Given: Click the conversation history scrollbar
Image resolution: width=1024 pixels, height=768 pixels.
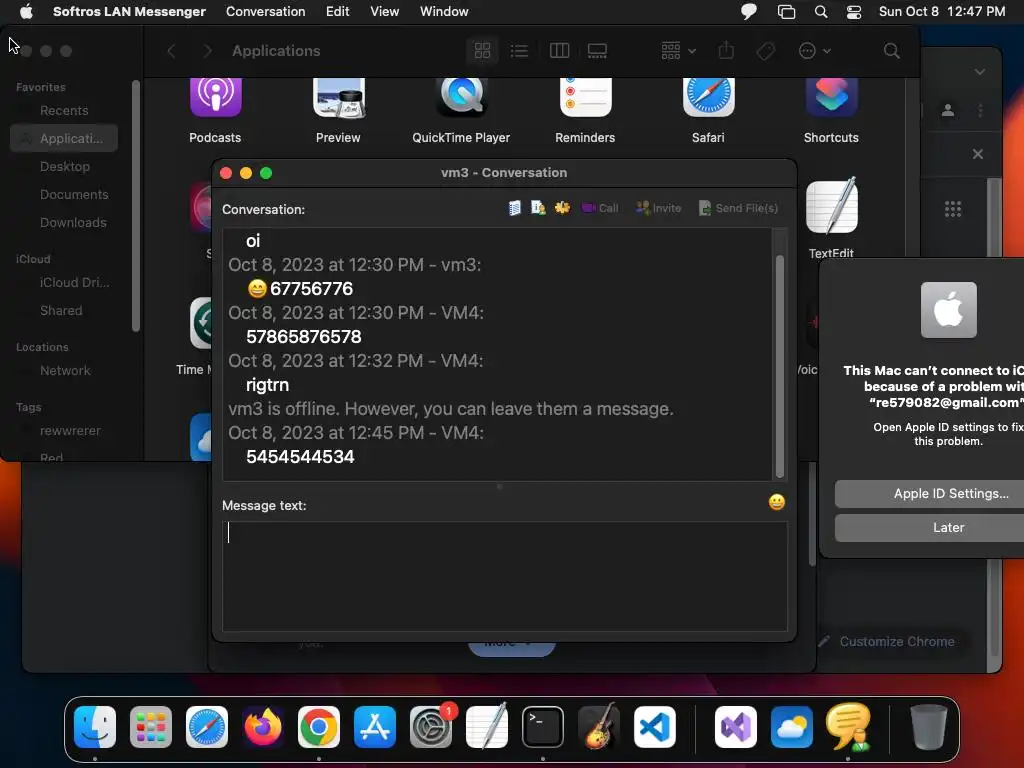Looking at the screenshot, I should click(x=779, y=366).
